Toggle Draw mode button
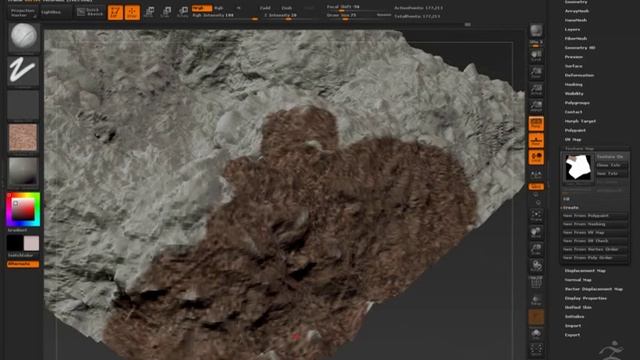640x360 pixels. (132, 12)
